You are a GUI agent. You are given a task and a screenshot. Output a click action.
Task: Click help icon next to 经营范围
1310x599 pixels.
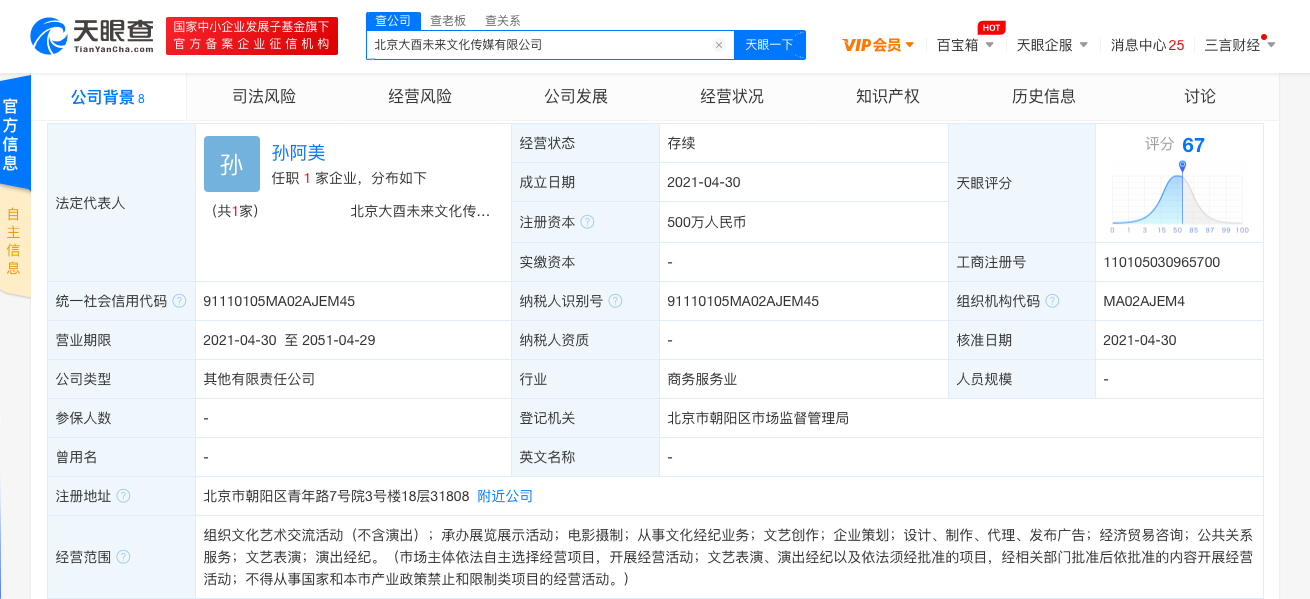tap(123, 557)
